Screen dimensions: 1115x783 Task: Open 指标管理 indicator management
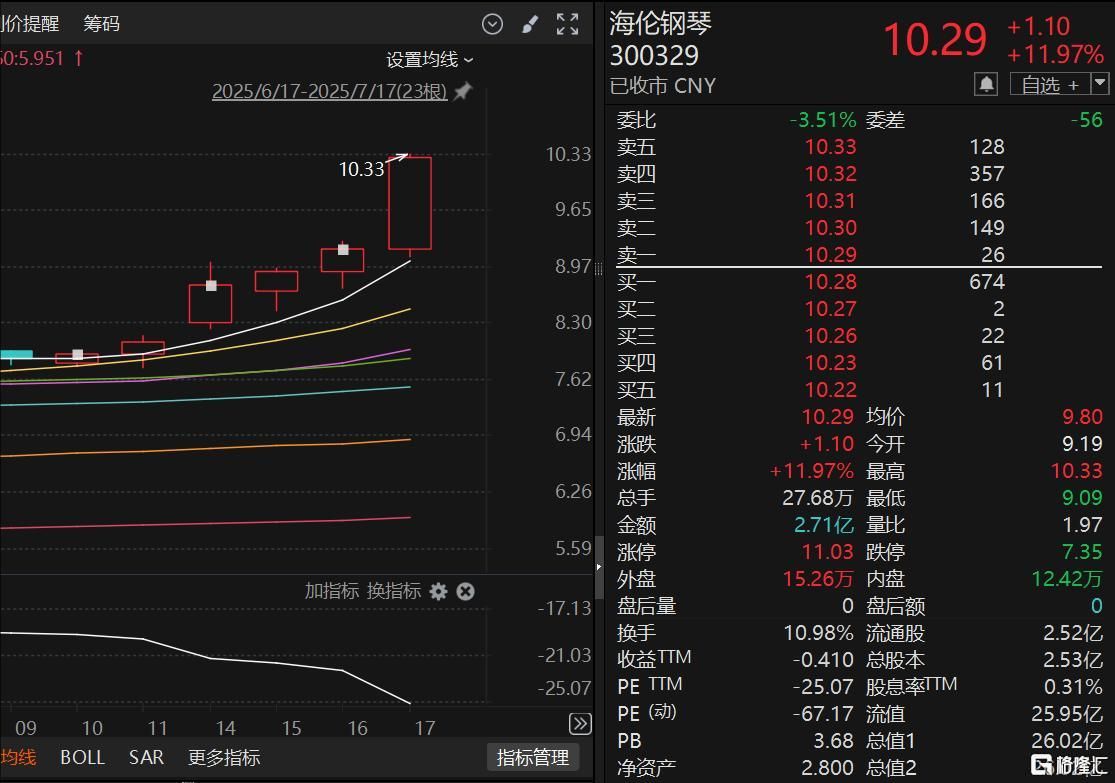click(532, 757)
